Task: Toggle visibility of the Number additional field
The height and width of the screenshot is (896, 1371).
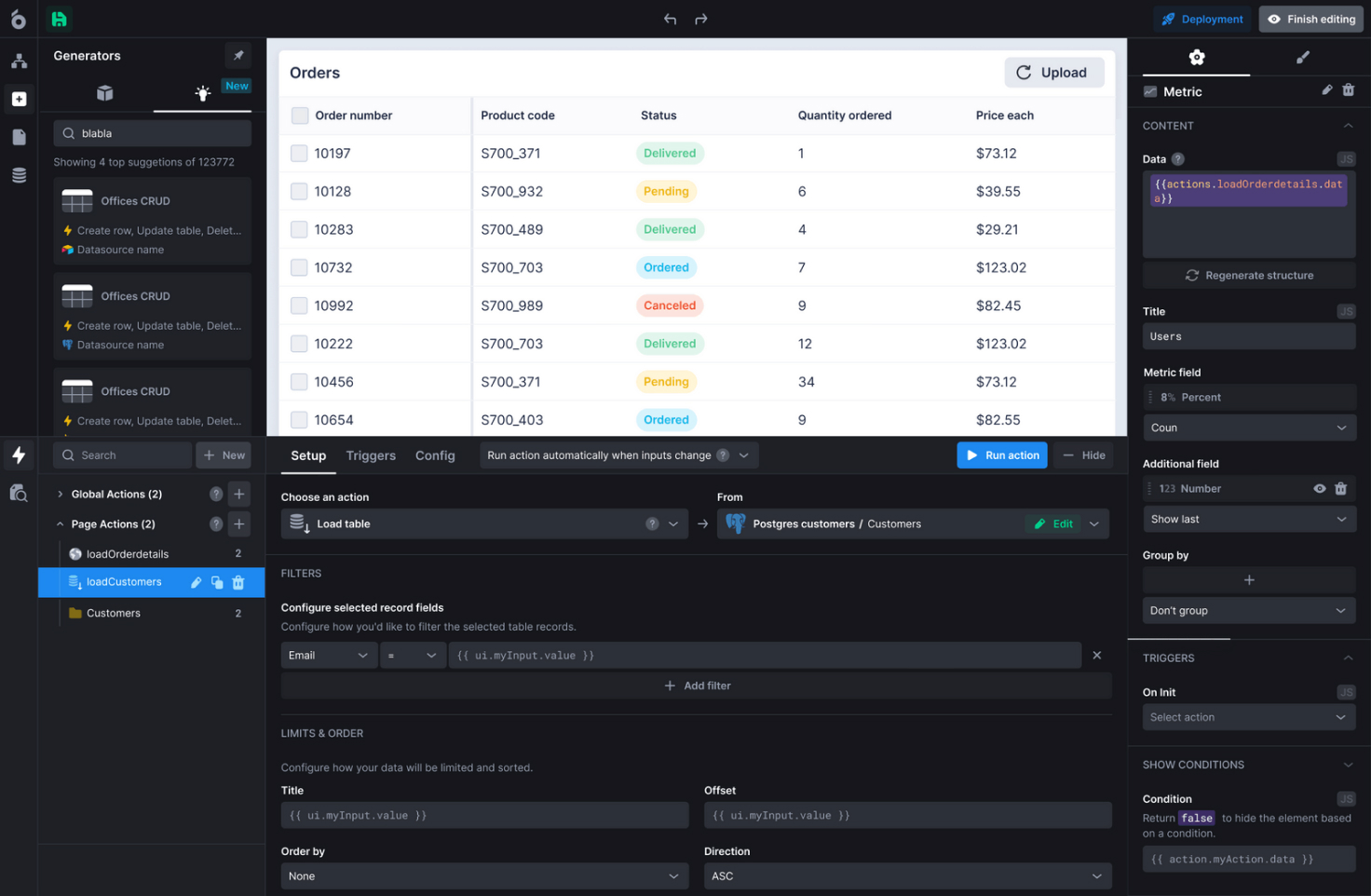Action: [x=1319, y=488]
